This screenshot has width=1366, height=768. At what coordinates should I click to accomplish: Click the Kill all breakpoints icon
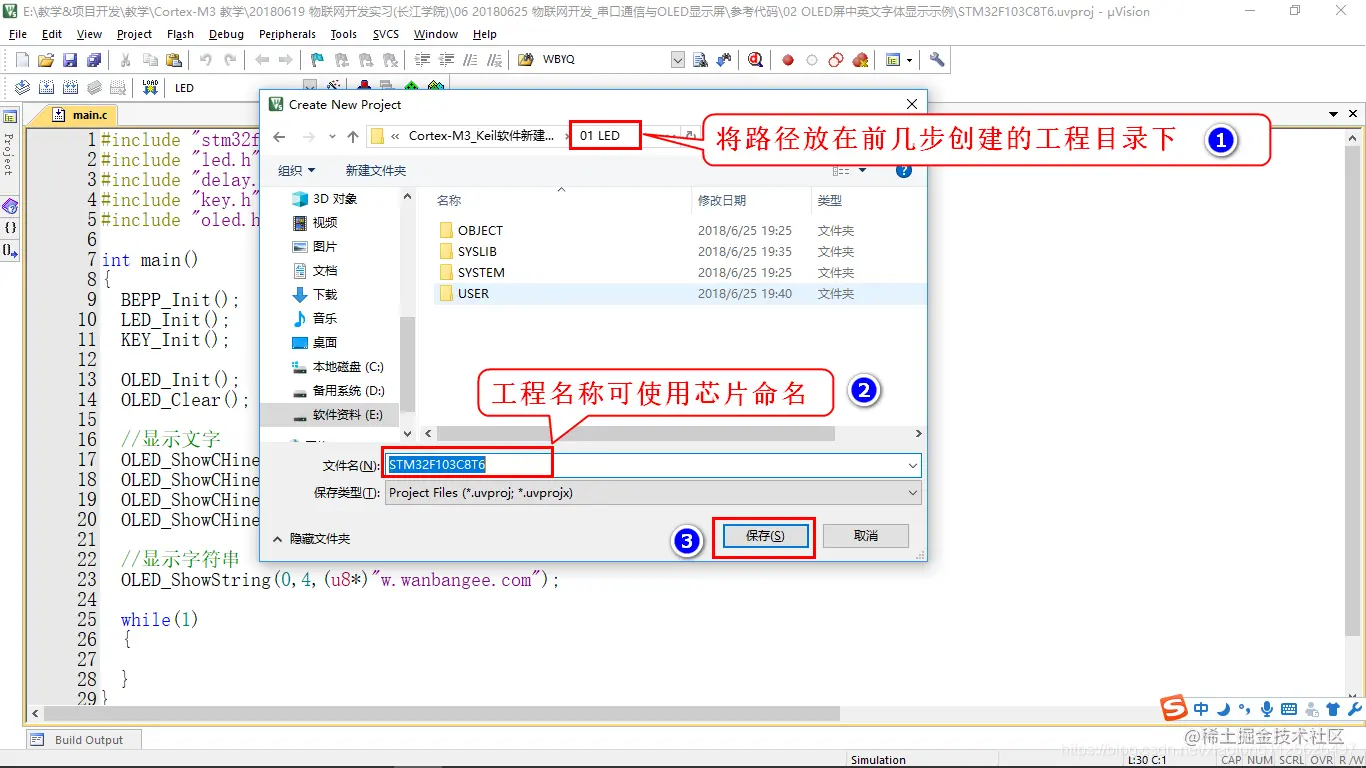860,60
